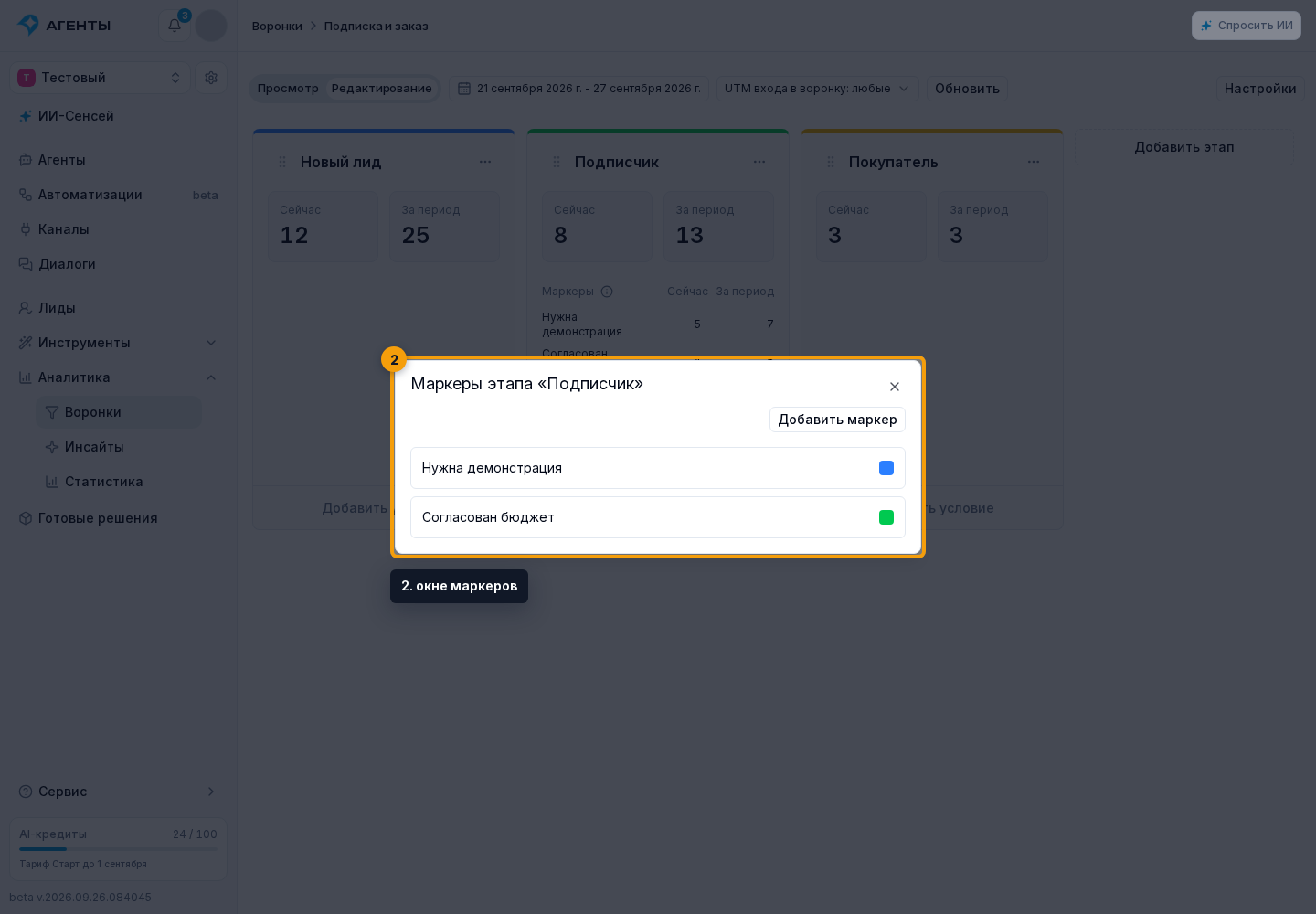
Task: Click the Добавить маркер button
Action: 837,420
